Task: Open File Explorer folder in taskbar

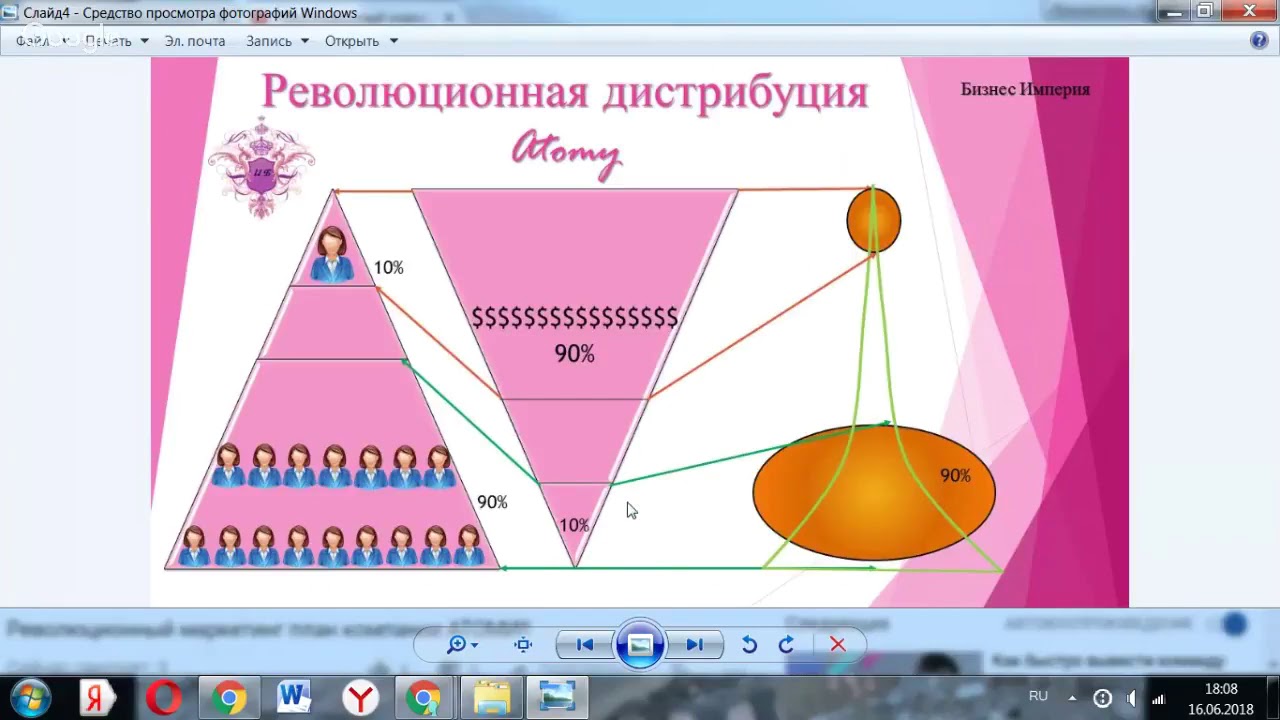Action: click(491, 698)
